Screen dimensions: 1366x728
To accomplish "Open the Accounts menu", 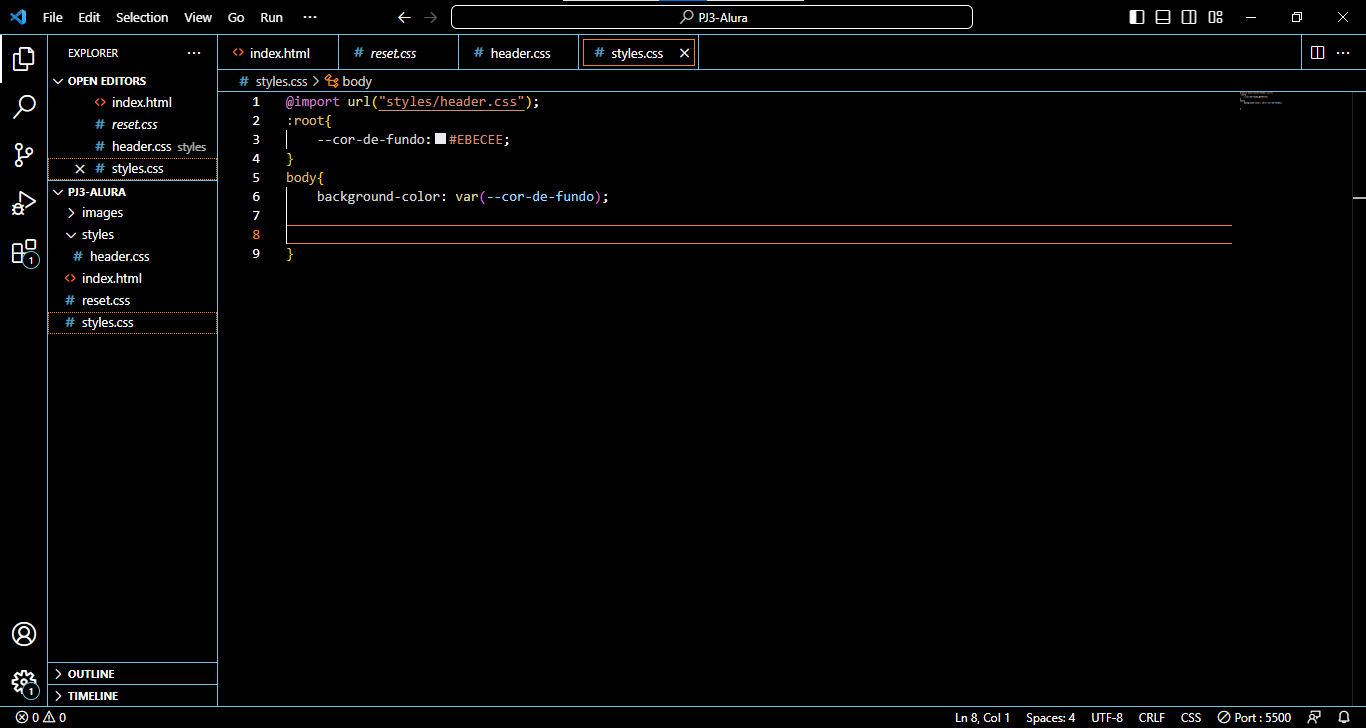I will [x=24, y=634].
